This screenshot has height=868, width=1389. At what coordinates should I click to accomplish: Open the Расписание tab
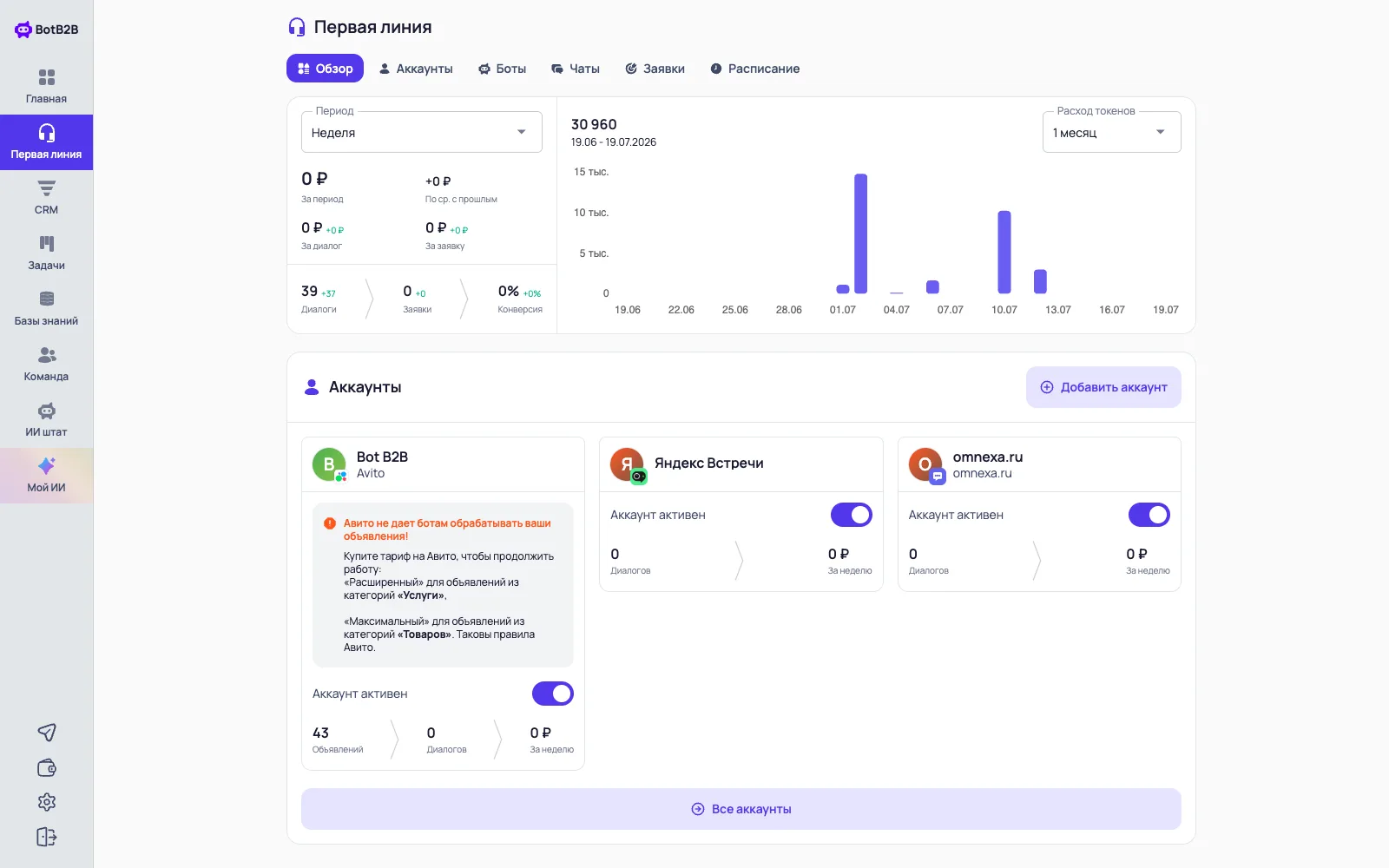click(755, 69)
